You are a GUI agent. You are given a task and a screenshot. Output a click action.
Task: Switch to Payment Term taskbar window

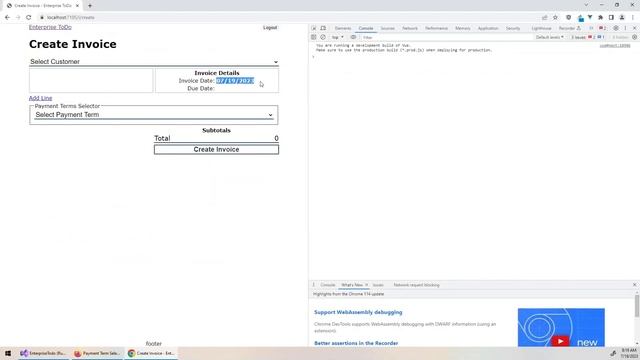point(97,353)
